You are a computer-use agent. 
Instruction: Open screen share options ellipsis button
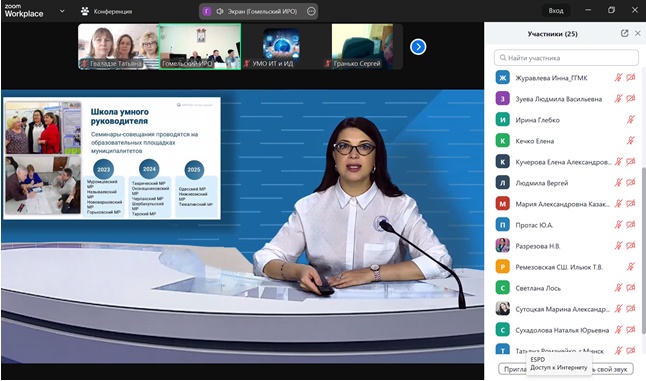click(311, 12)
